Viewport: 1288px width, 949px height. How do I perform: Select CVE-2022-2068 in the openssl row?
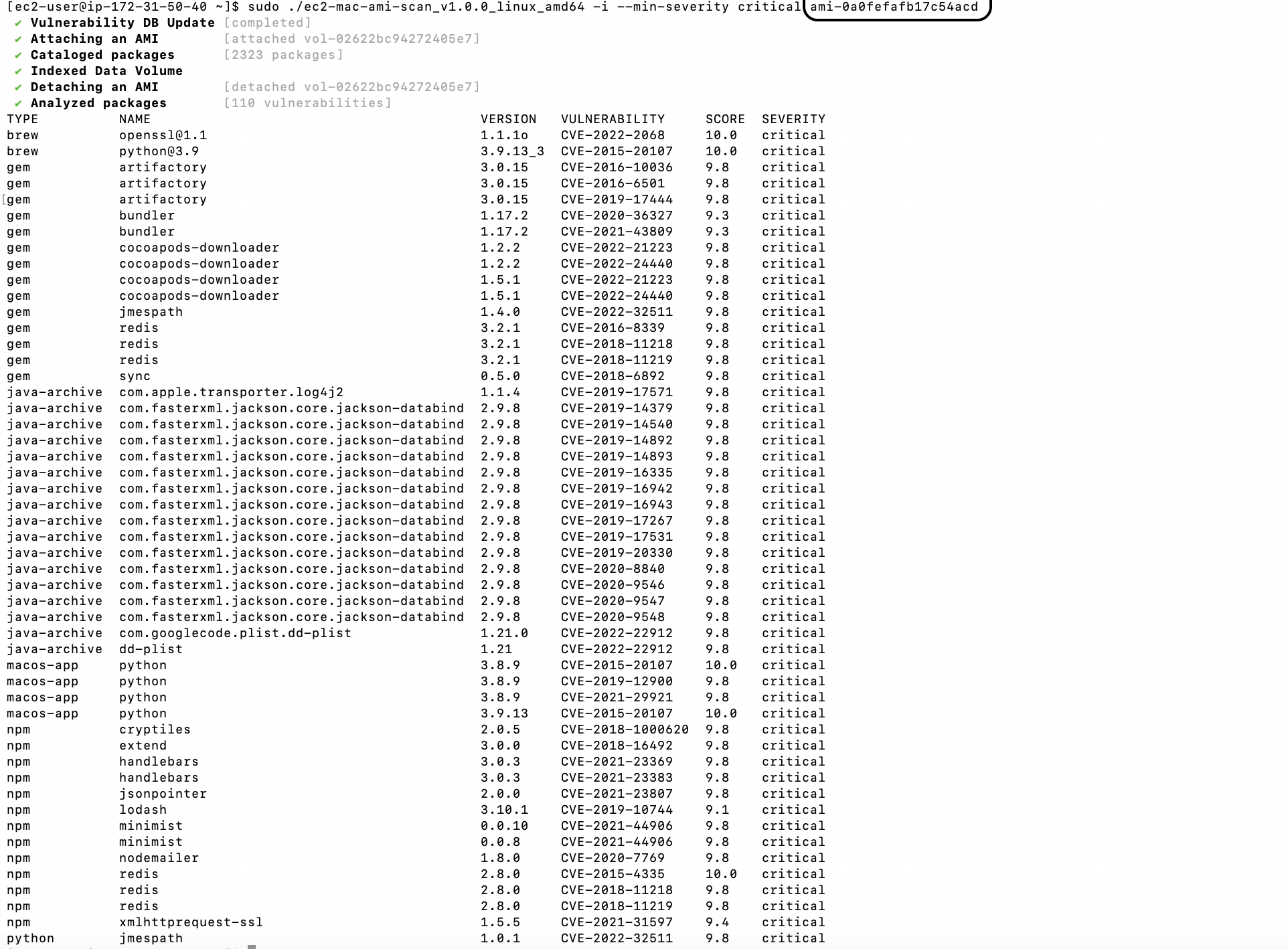tap(613, 135)
